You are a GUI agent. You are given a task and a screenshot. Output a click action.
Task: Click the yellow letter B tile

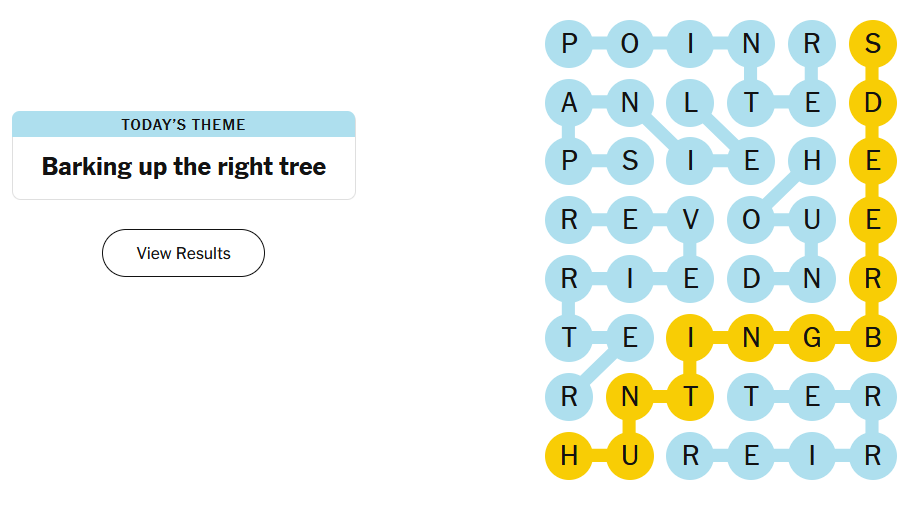(x=872, y=338)
